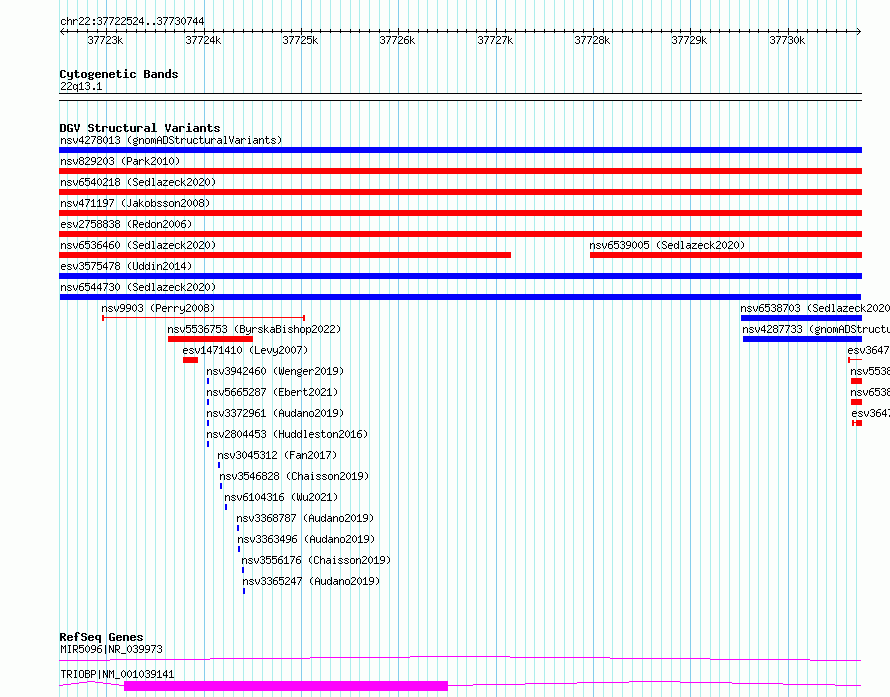The width and height of the screenshot is (890, 697).
Task: Click the red nsv829203 variant bar
Action: [460, 171]
